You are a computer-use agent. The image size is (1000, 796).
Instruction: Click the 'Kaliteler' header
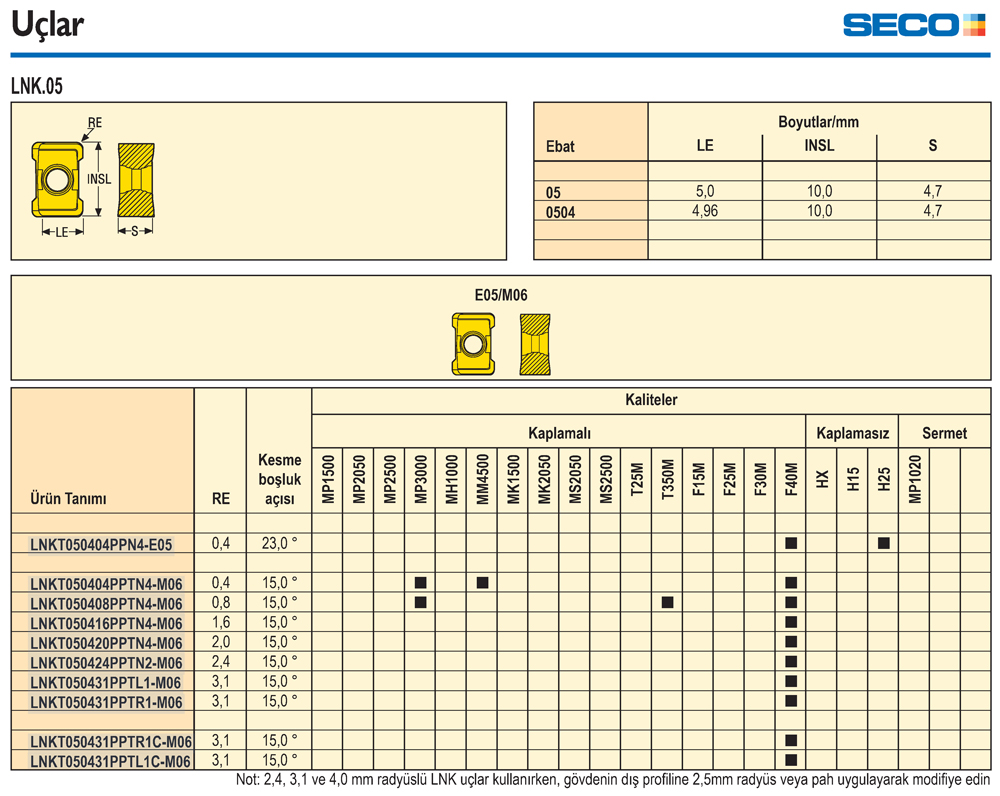coord(651,400)
